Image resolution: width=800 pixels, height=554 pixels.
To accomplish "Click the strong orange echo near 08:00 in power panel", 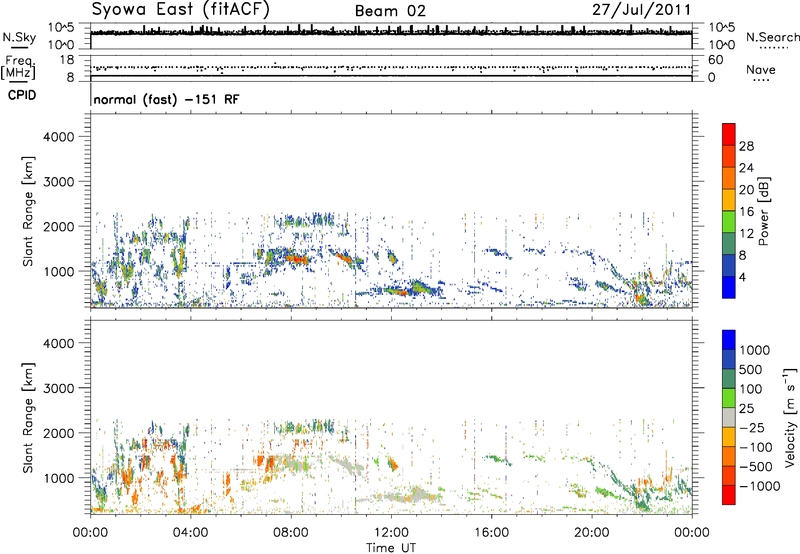I will [296, 259].
